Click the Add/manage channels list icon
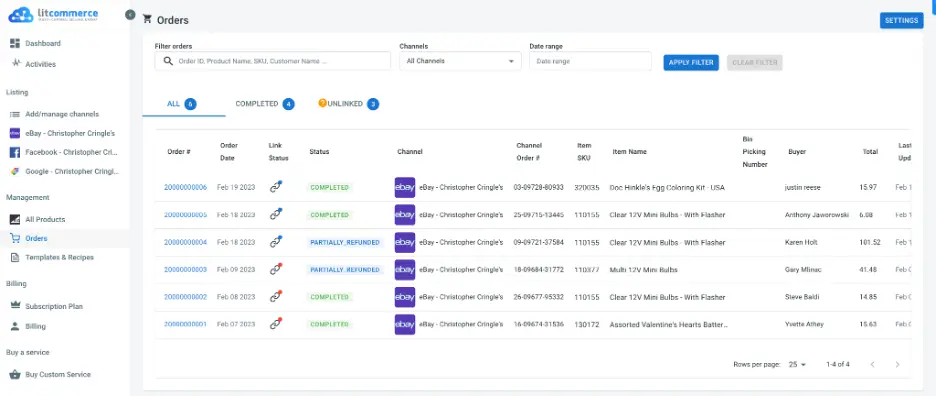Image resolution: width=936 pixels, height=396 pixels. coord(15,114)
